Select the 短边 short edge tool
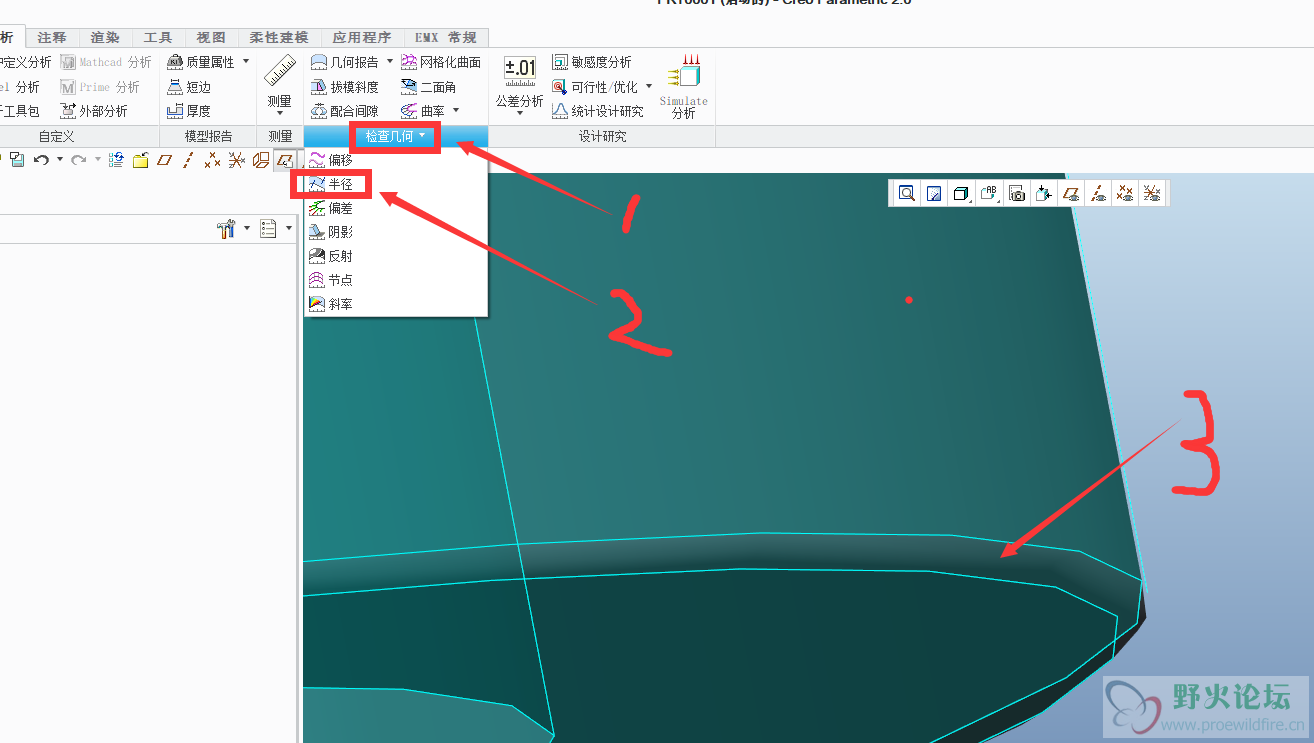The image size is (1314, 743). (189, 87)
